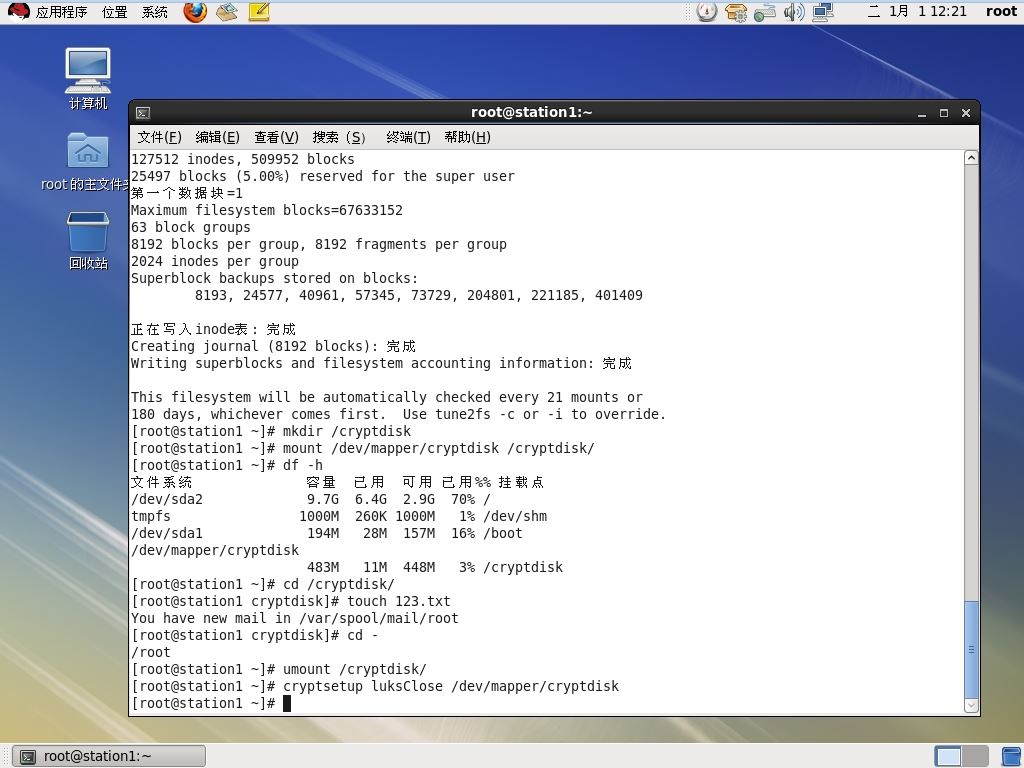Open the 系统 system menu

[155, 12]
